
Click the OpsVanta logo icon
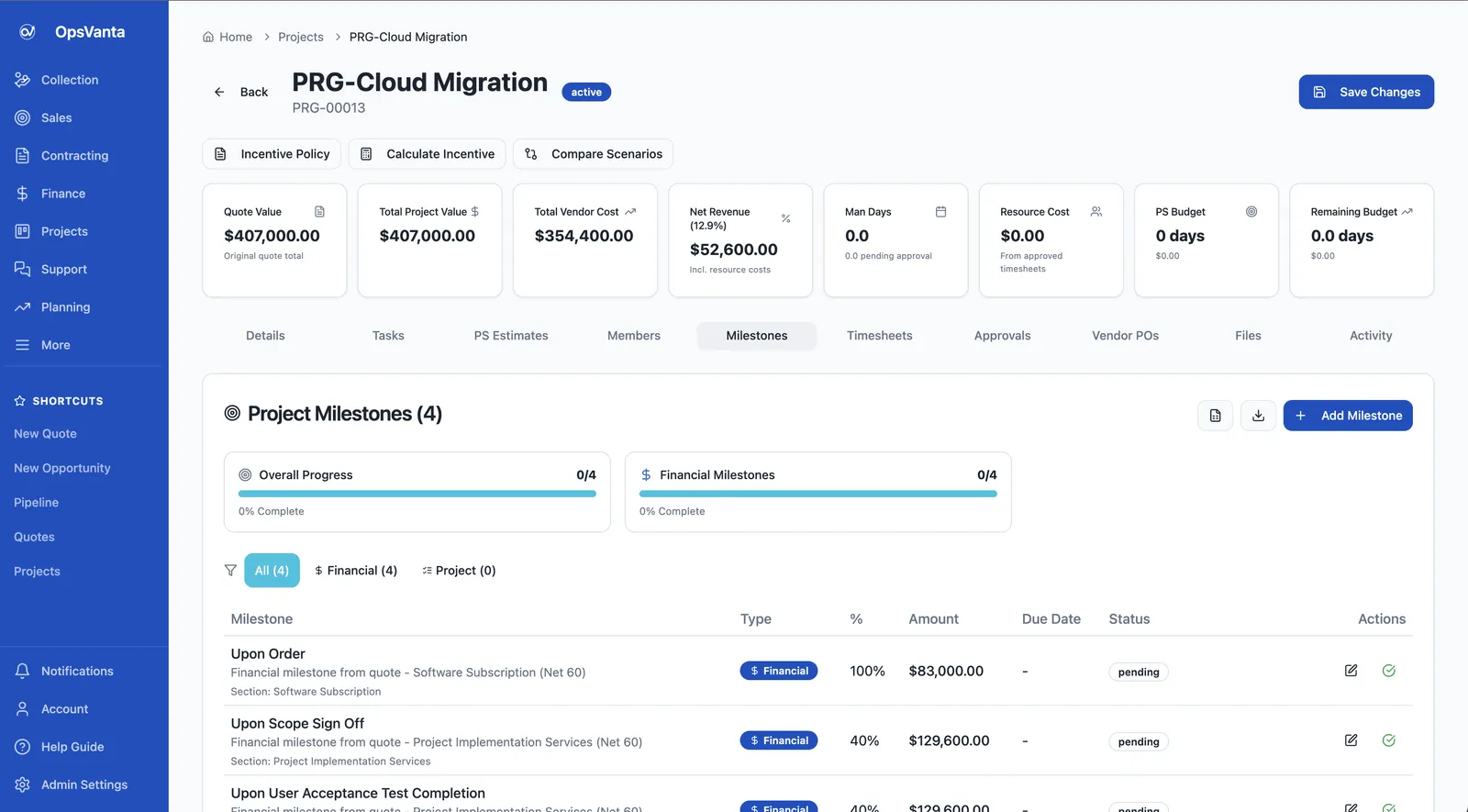(x=28, y=32)
